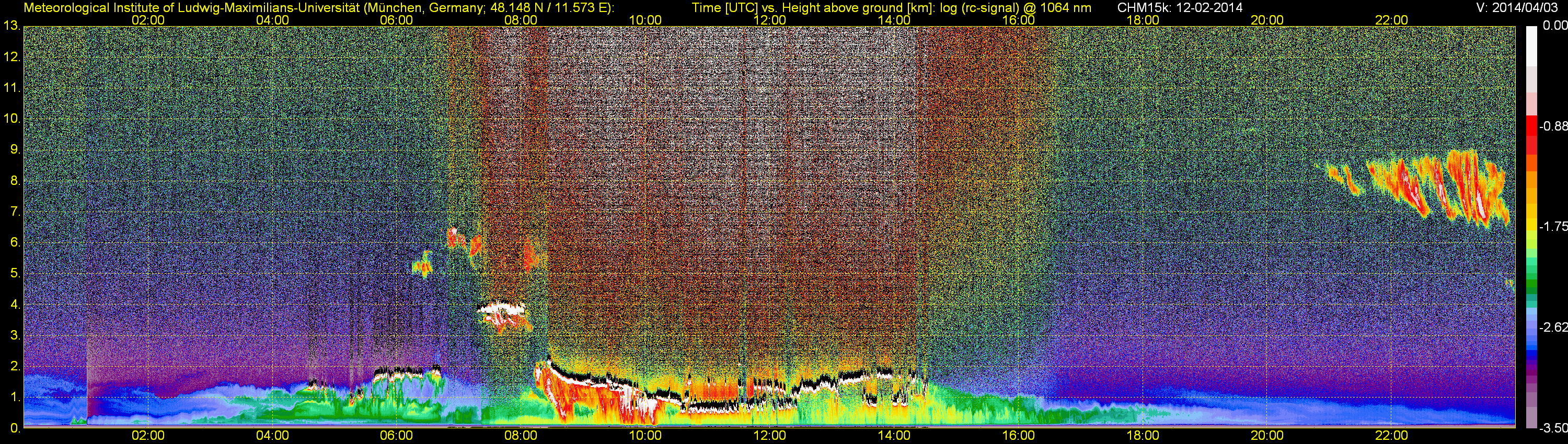The width and height of the screenshot is (1568, 444).
Task: Click the 4 km height axis label
Action: click(x=15, y=305)
